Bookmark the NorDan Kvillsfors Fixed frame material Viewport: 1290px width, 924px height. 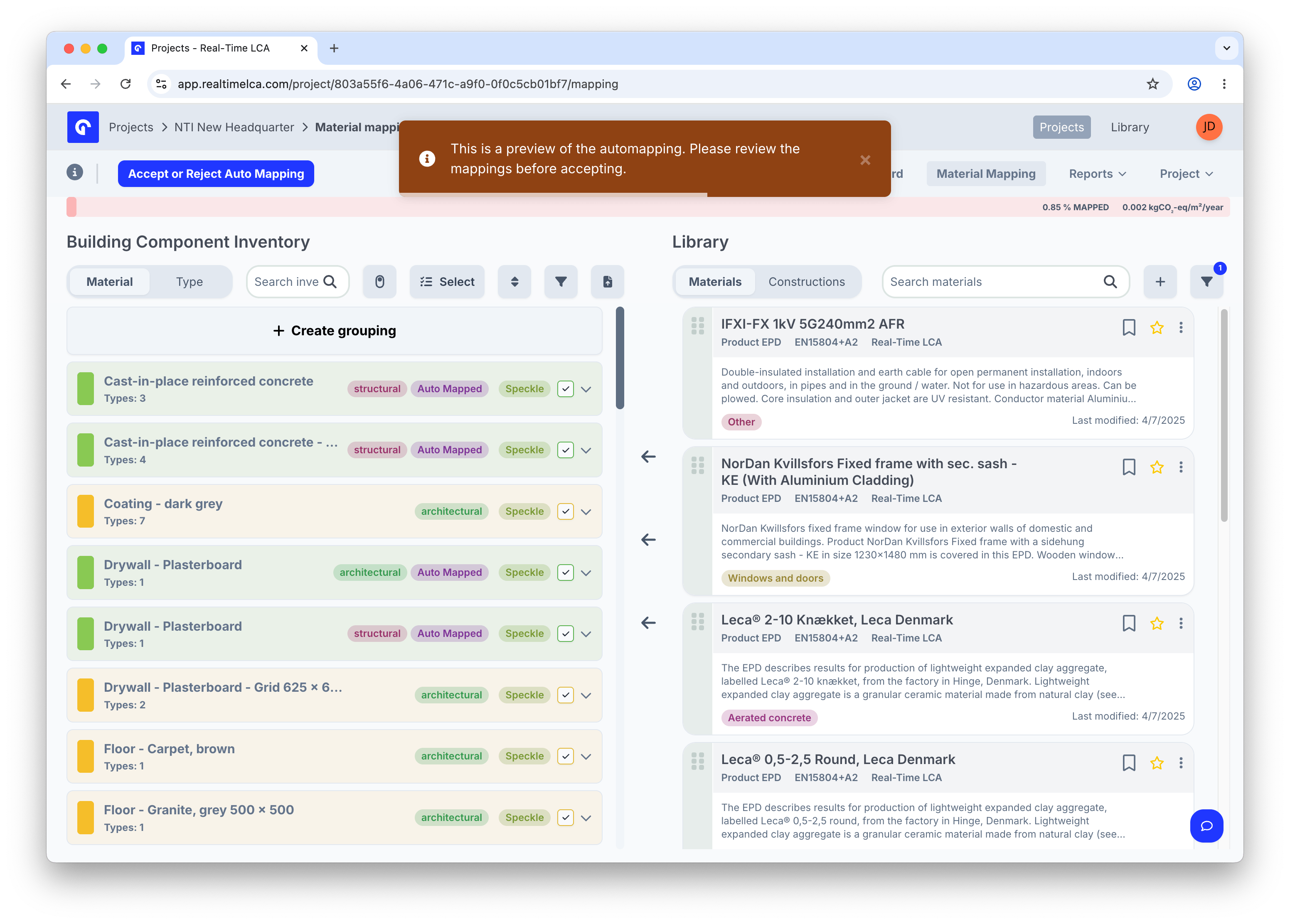(x=1129, y=467)
